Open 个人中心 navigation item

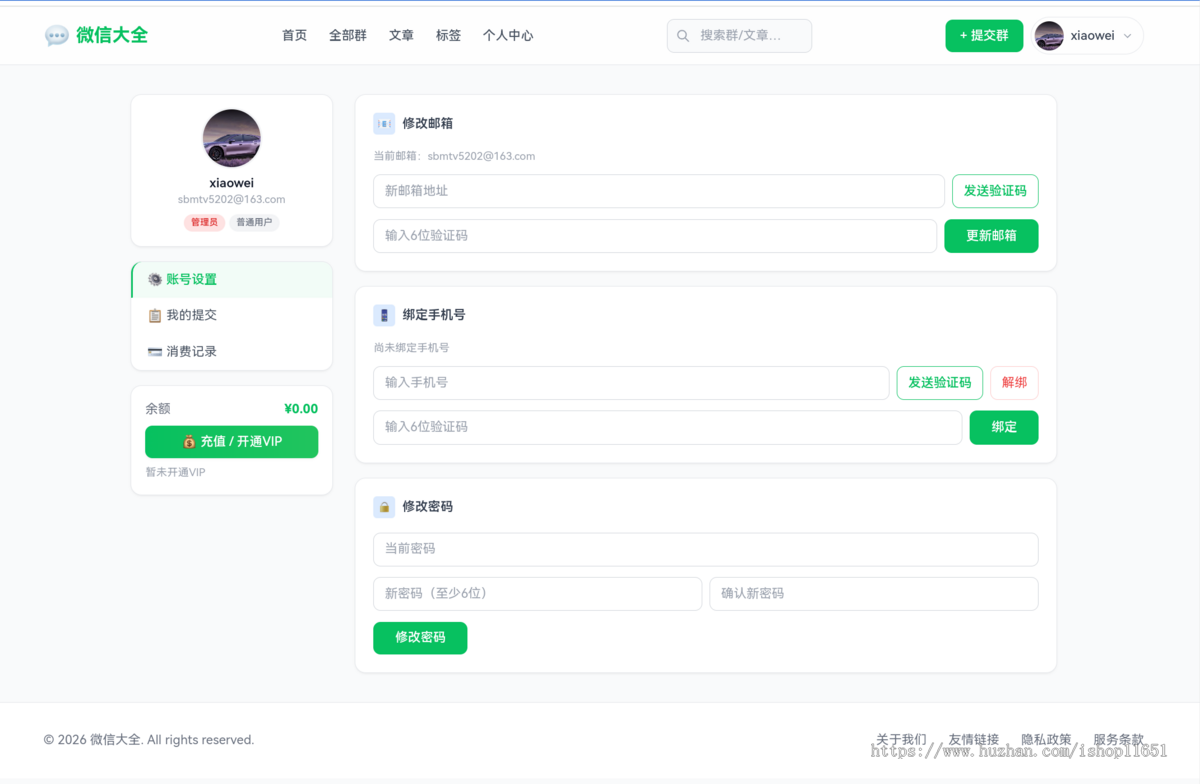coord(508,35)
